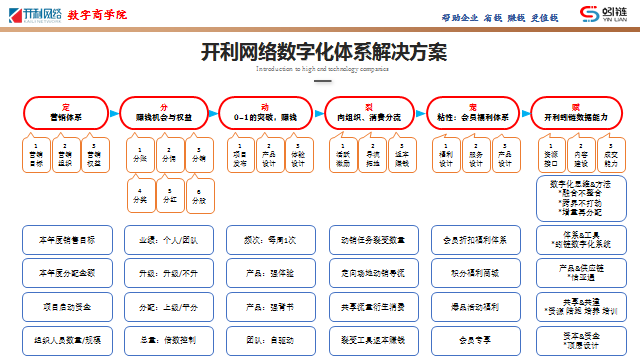640x360 pixels.
Task: Select the 团队：自驱动 box
Action: tap(271, 340)
